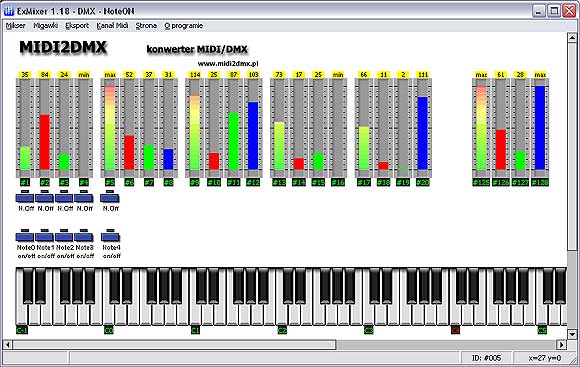Click the vertical scrollbar up arrow
This screenshot has width=580, height=367.
(572, 37)
